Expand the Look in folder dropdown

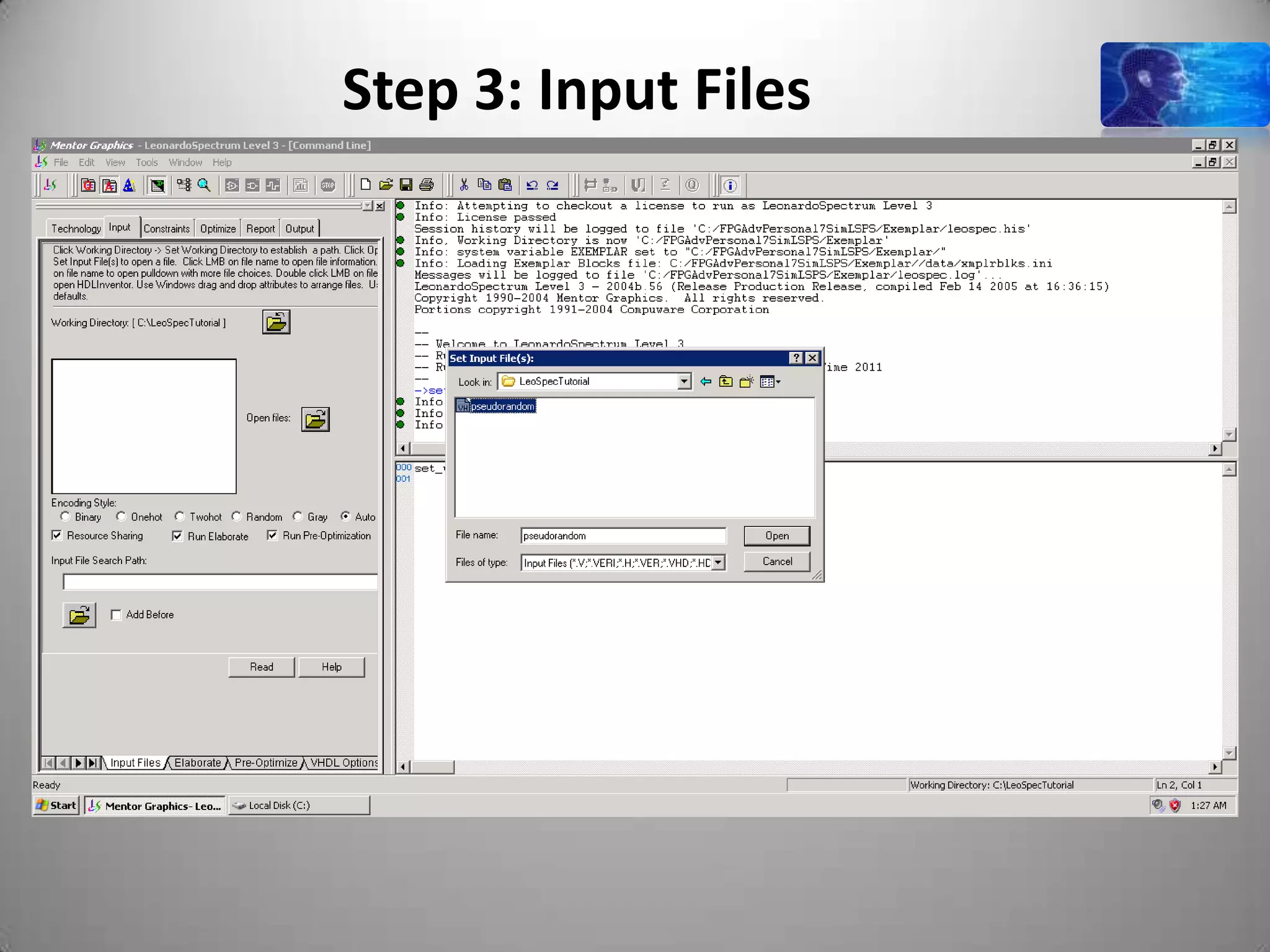pyautogui.click(x=684, y=382)
